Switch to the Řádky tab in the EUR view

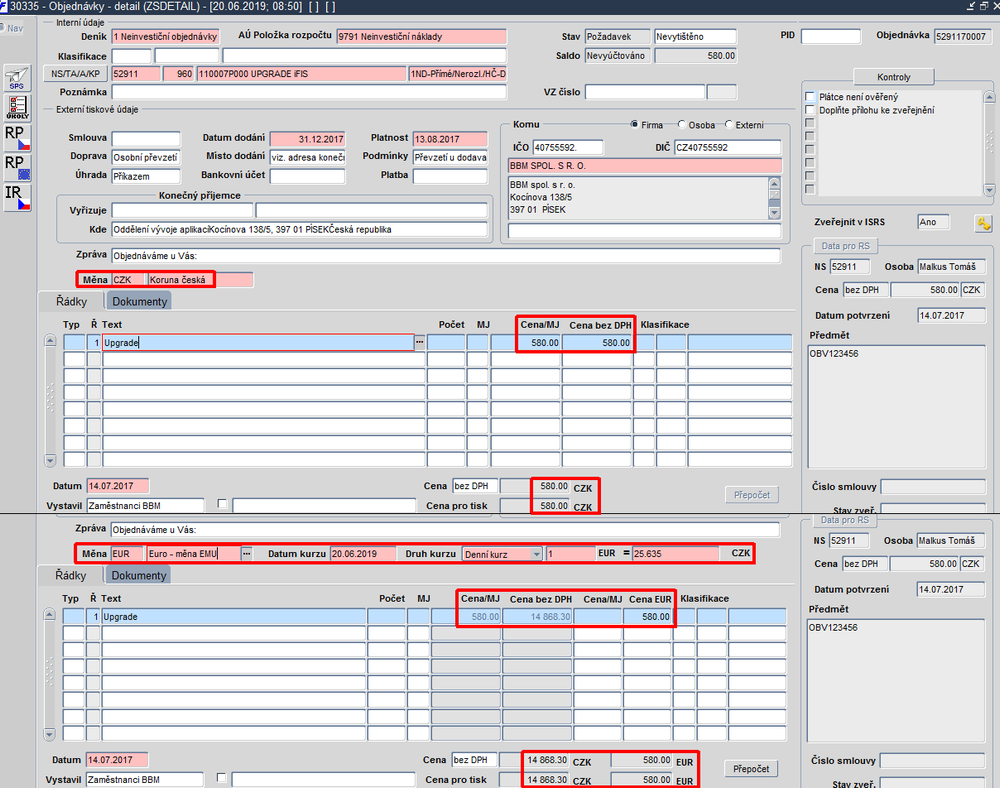70,575
